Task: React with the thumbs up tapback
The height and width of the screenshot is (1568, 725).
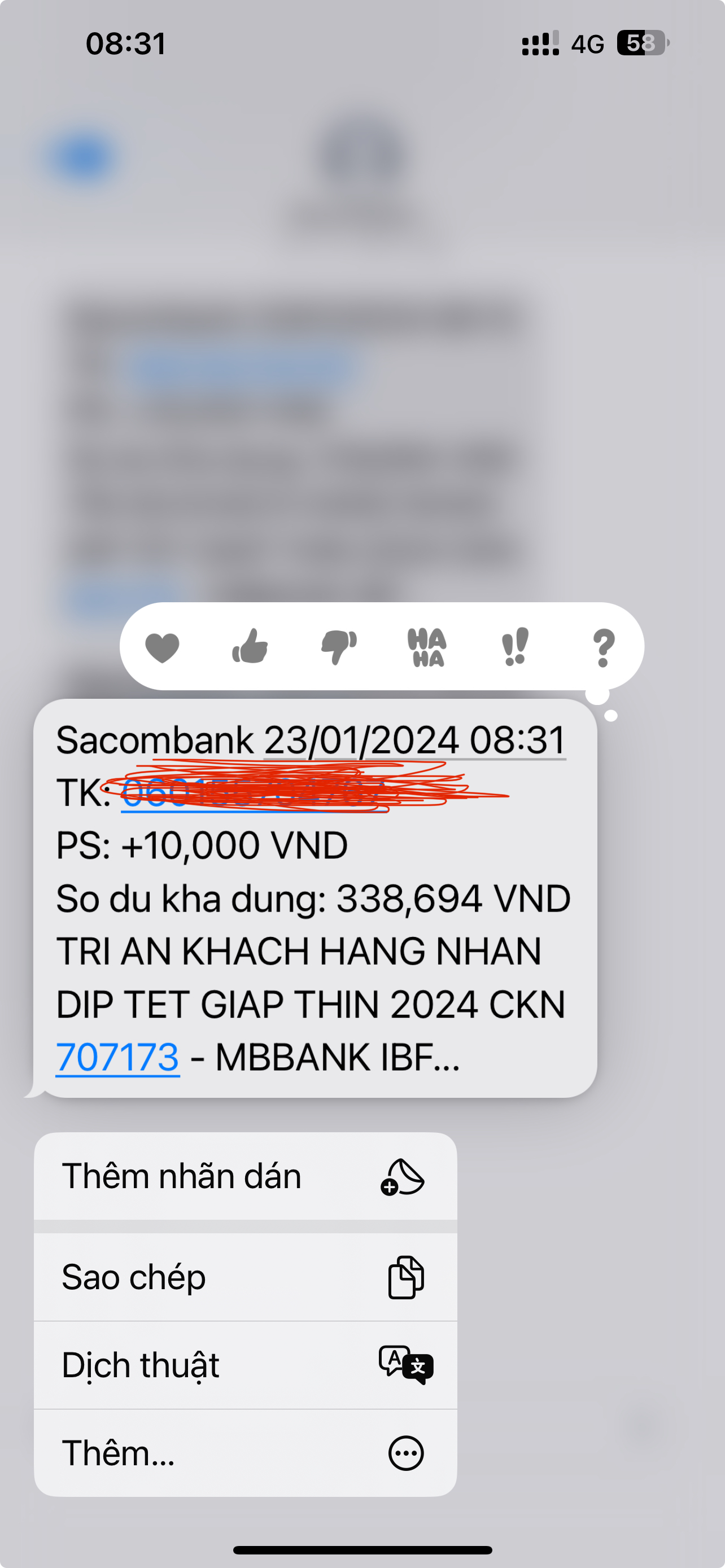Action: click(250, 646)
